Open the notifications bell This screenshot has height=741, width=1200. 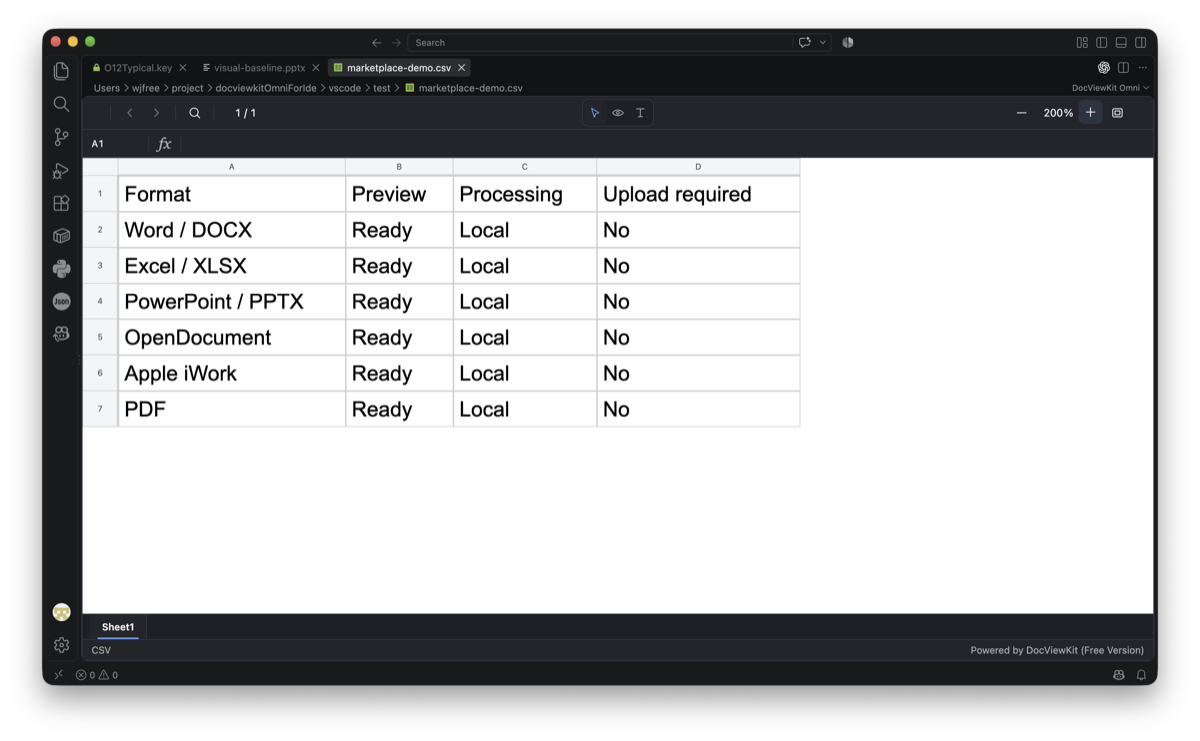(x=1141, y=675)
